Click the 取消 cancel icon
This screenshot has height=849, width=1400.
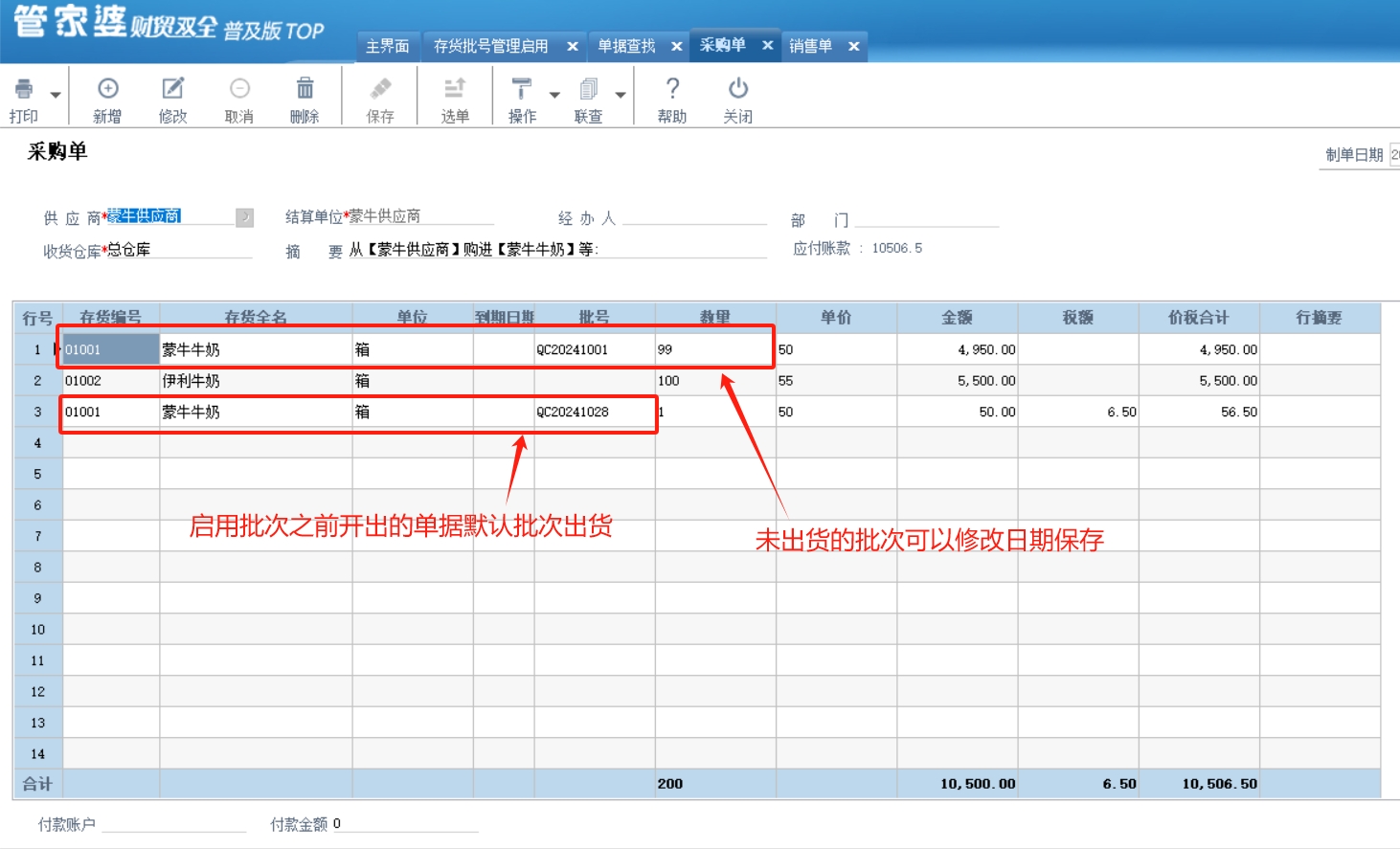coord(239,89)
